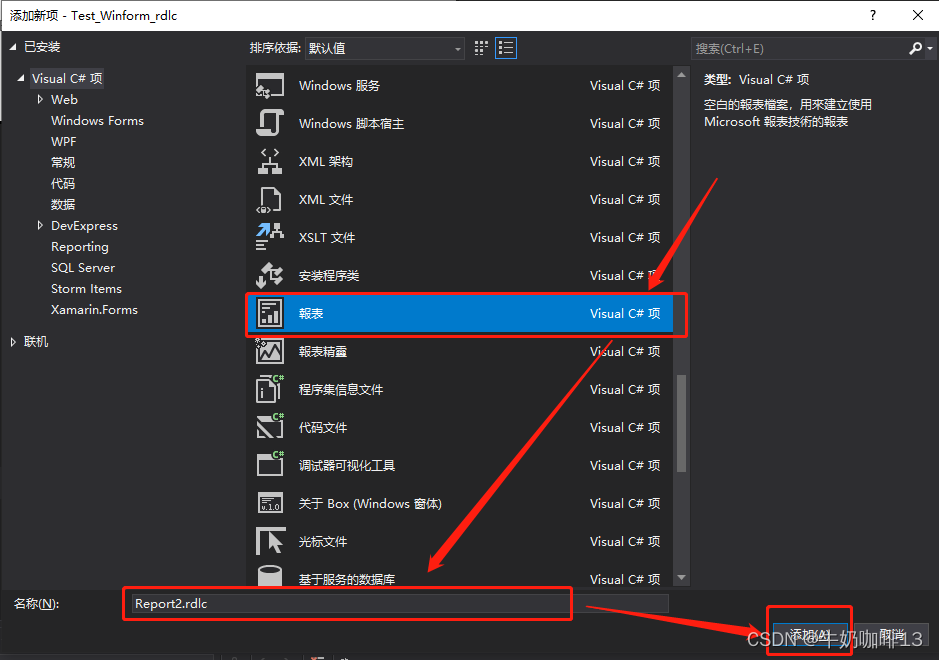The image size is (939, 660).
Task: Collapse the Visual C# 项 node
Action: [22, 78]
